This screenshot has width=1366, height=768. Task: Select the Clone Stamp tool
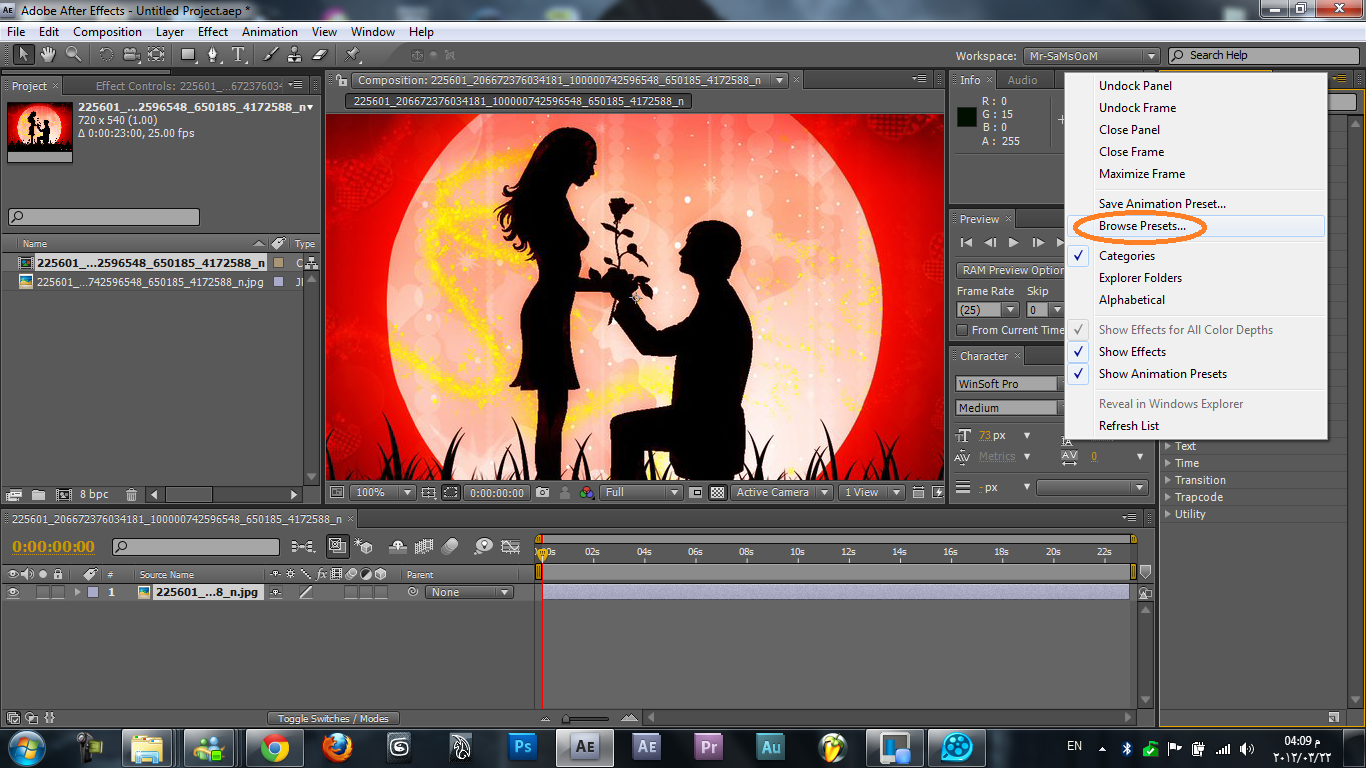[x=294, y=55]
